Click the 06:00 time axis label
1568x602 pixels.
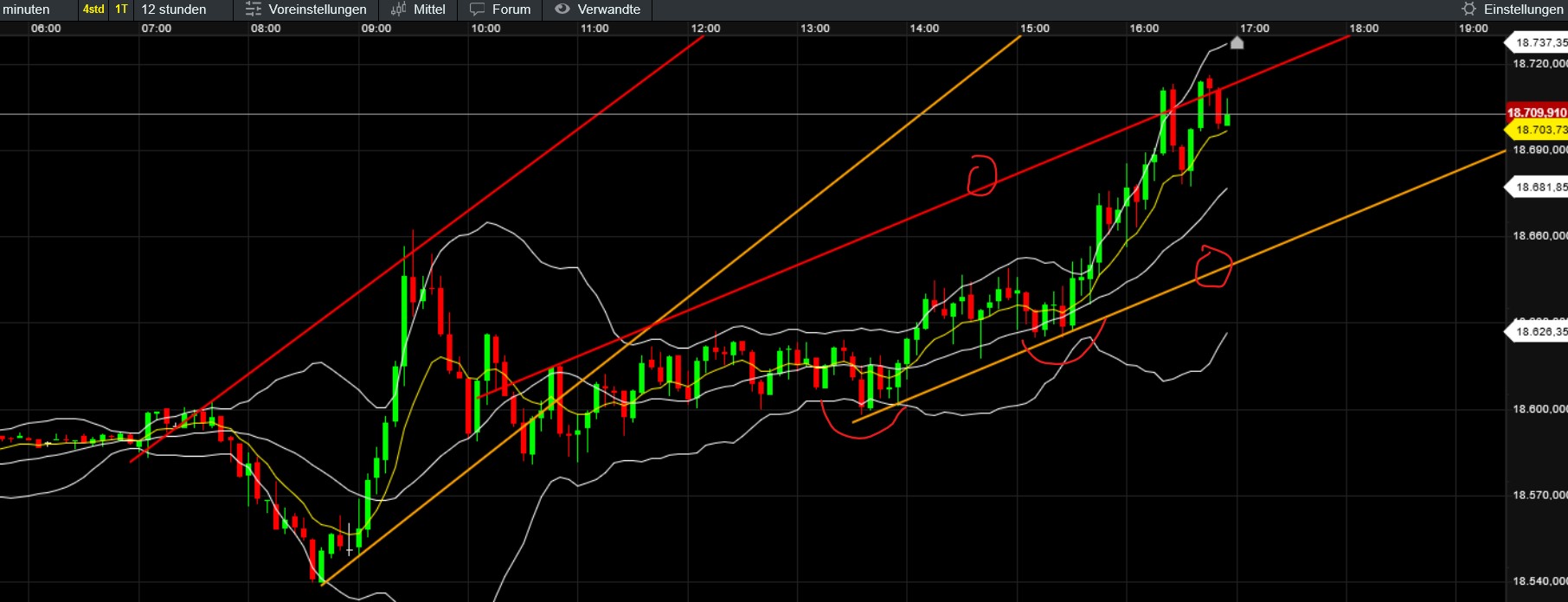[46, 29]
